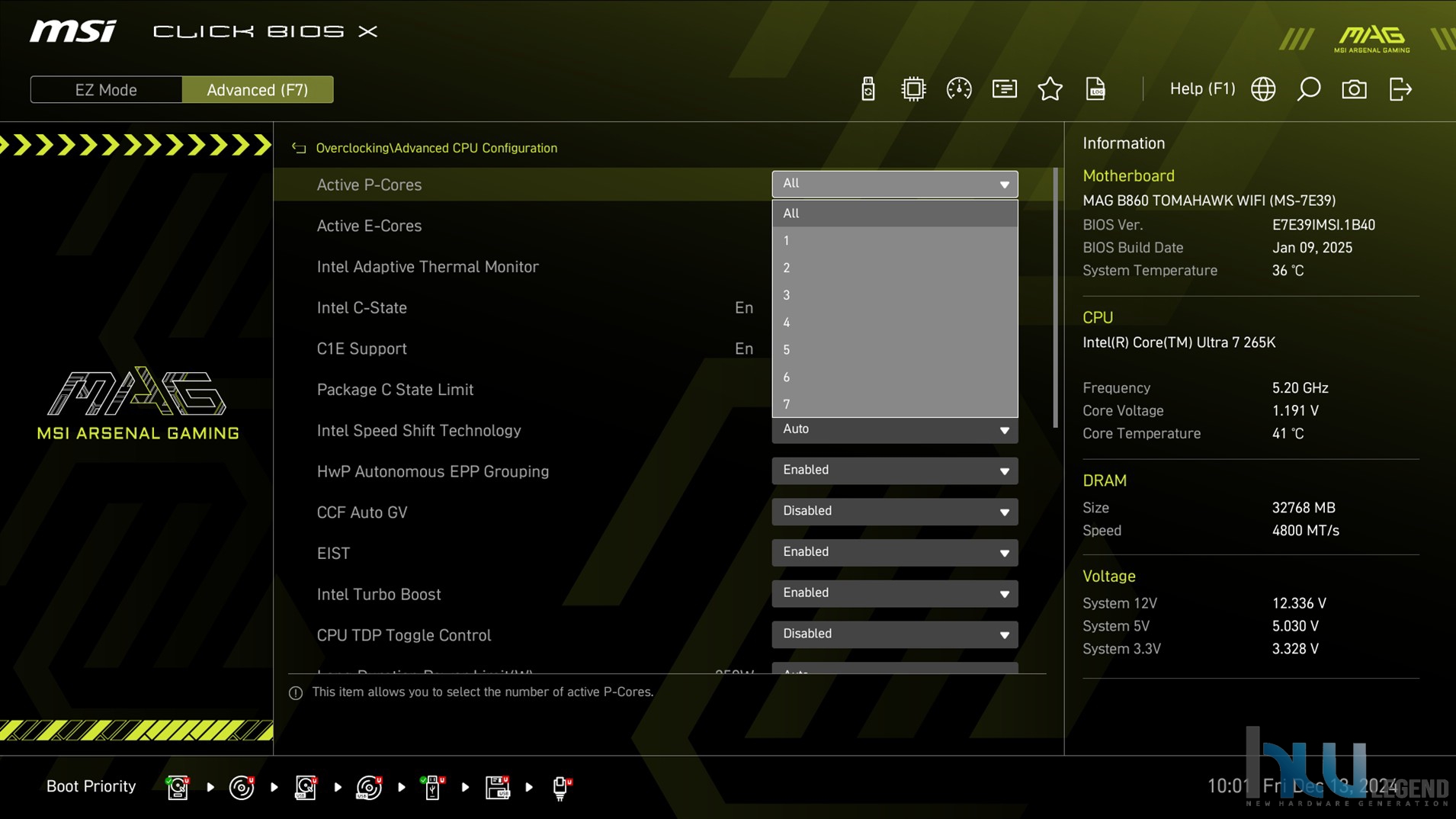
Task: Click the Overclocking\Advanced CPU Configuration breadcrumb
Action: point(436,148)
